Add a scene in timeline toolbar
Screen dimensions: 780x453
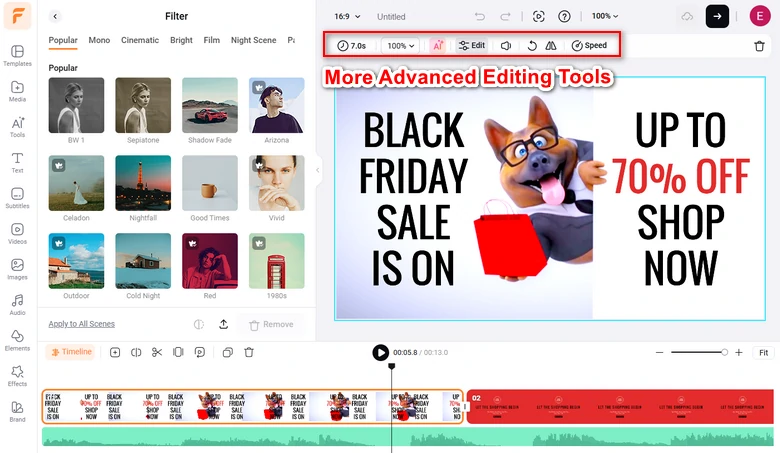point(115,353)
